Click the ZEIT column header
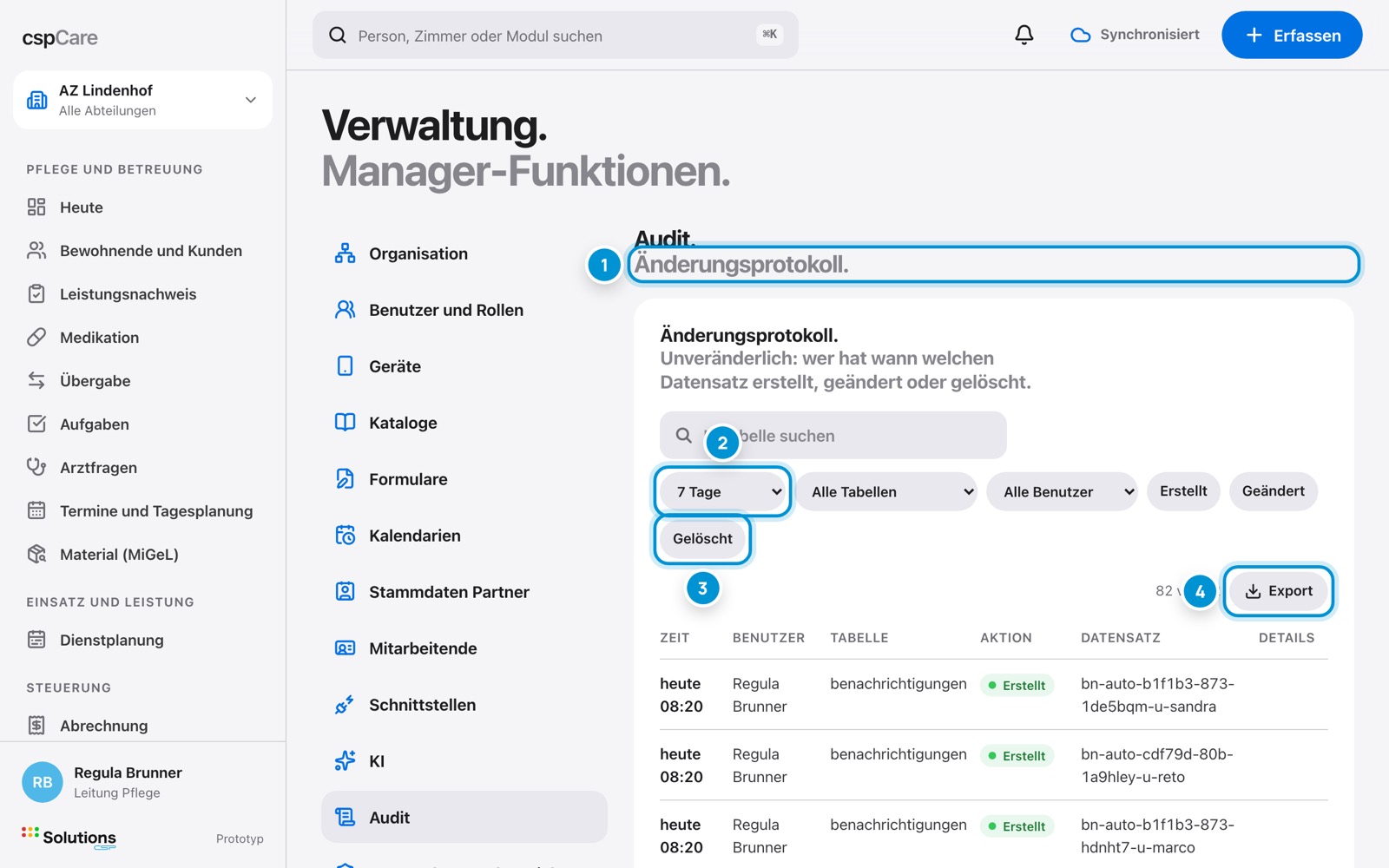The width and height of the screenshot is (1389, 868). click(x=675, y=638)
